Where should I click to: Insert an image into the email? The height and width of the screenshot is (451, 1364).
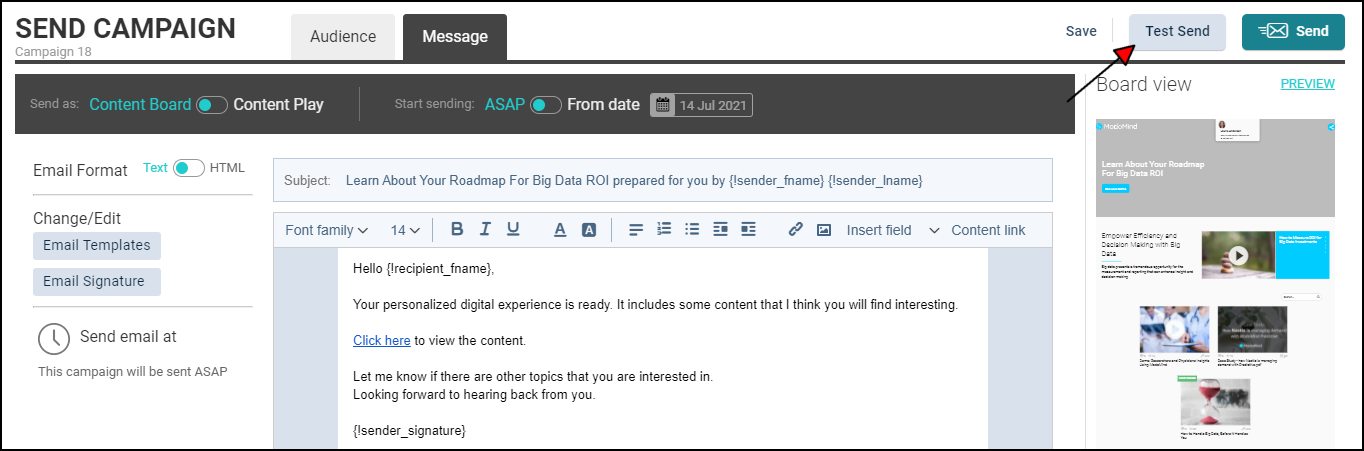(x=824, y=230)
